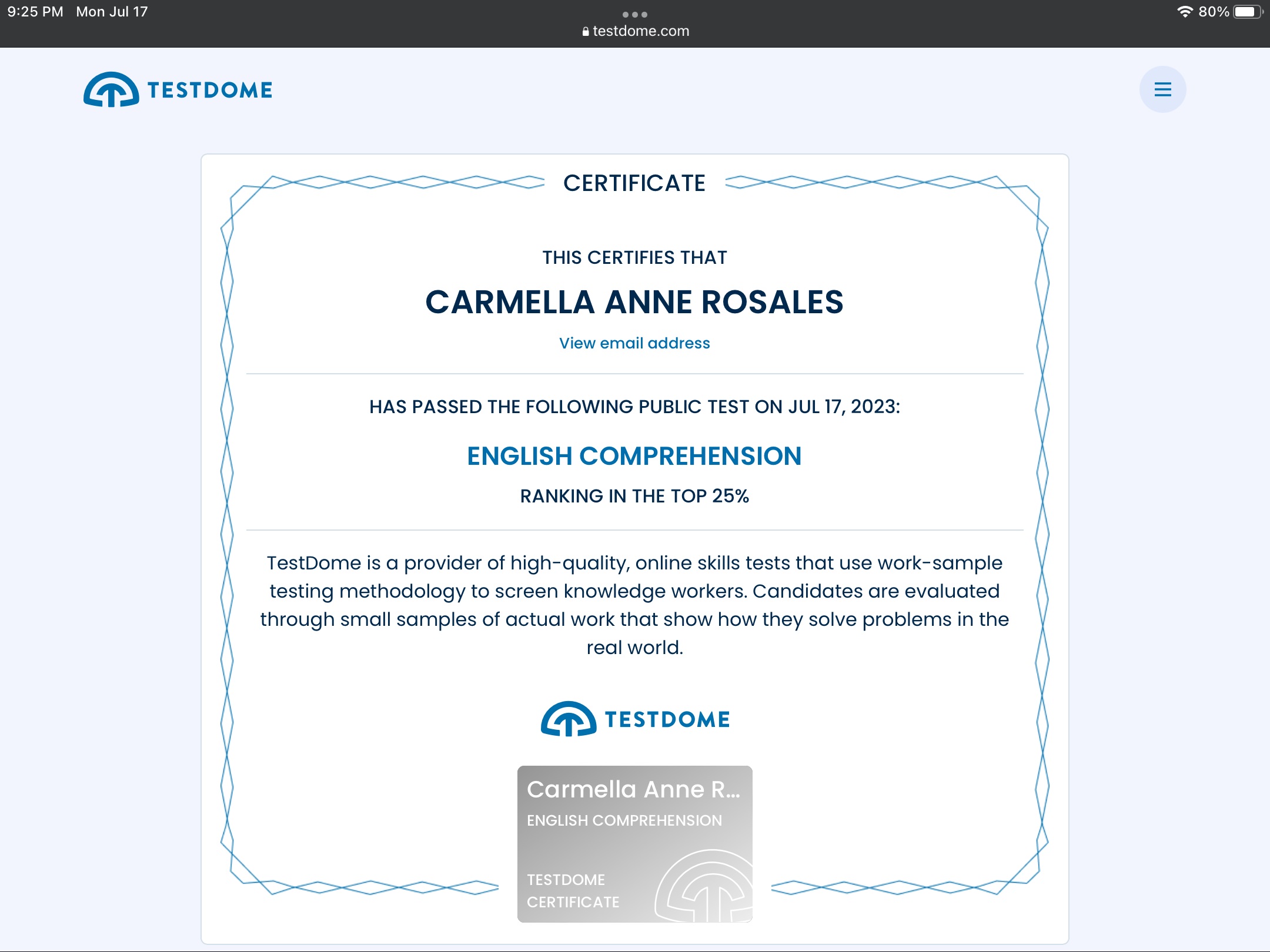Click THIS CERTIFIES THAT text

pyautogui.click(x=634, y=257)
